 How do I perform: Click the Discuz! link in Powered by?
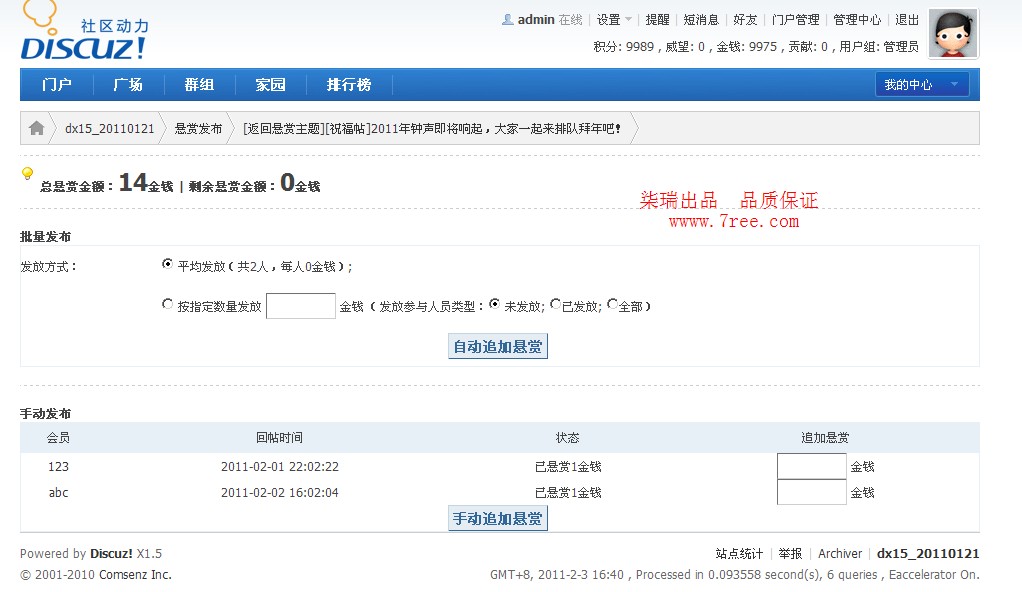[x=111, y=554]
